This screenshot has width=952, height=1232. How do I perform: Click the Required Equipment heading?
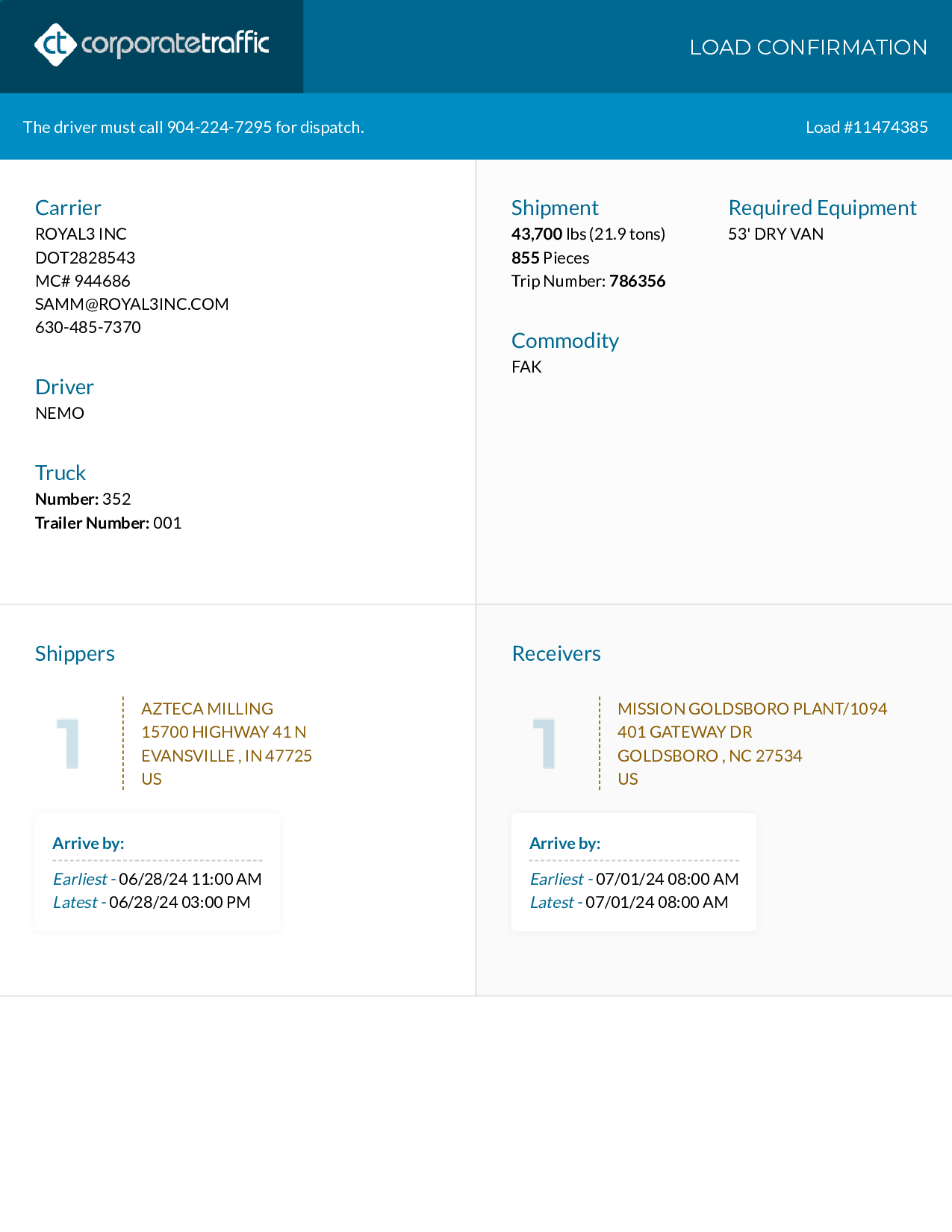pos(822,208)
